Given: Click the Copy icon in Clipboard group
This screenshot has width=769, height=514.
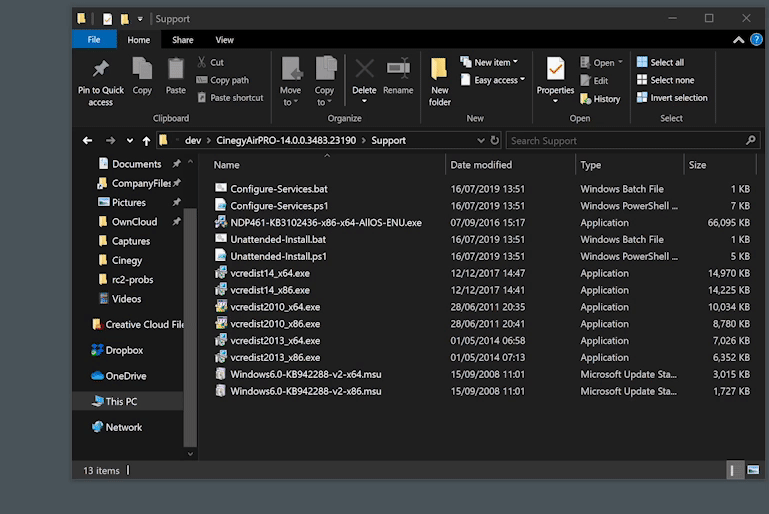Looking at the screenshot, I should coord(142,69).
